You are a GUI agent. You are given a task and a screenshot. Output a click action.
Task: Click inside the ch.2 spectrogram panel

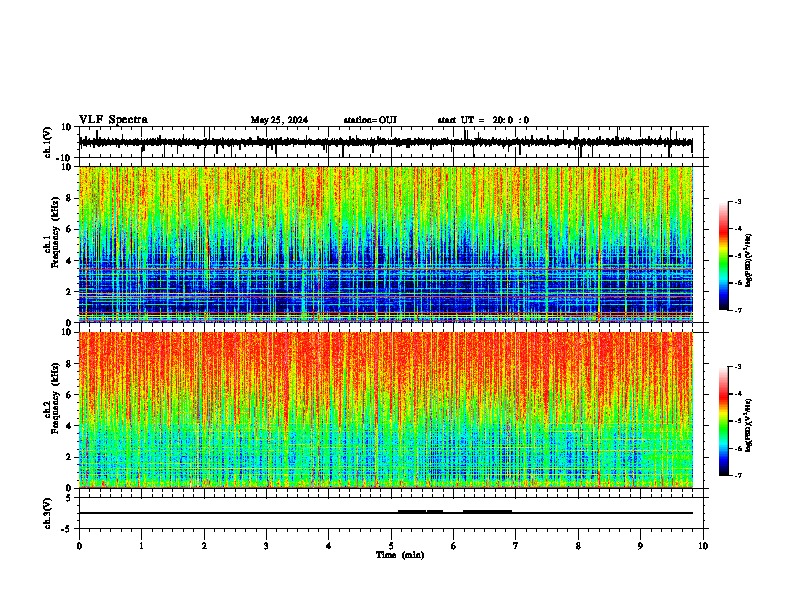(385, 410)
